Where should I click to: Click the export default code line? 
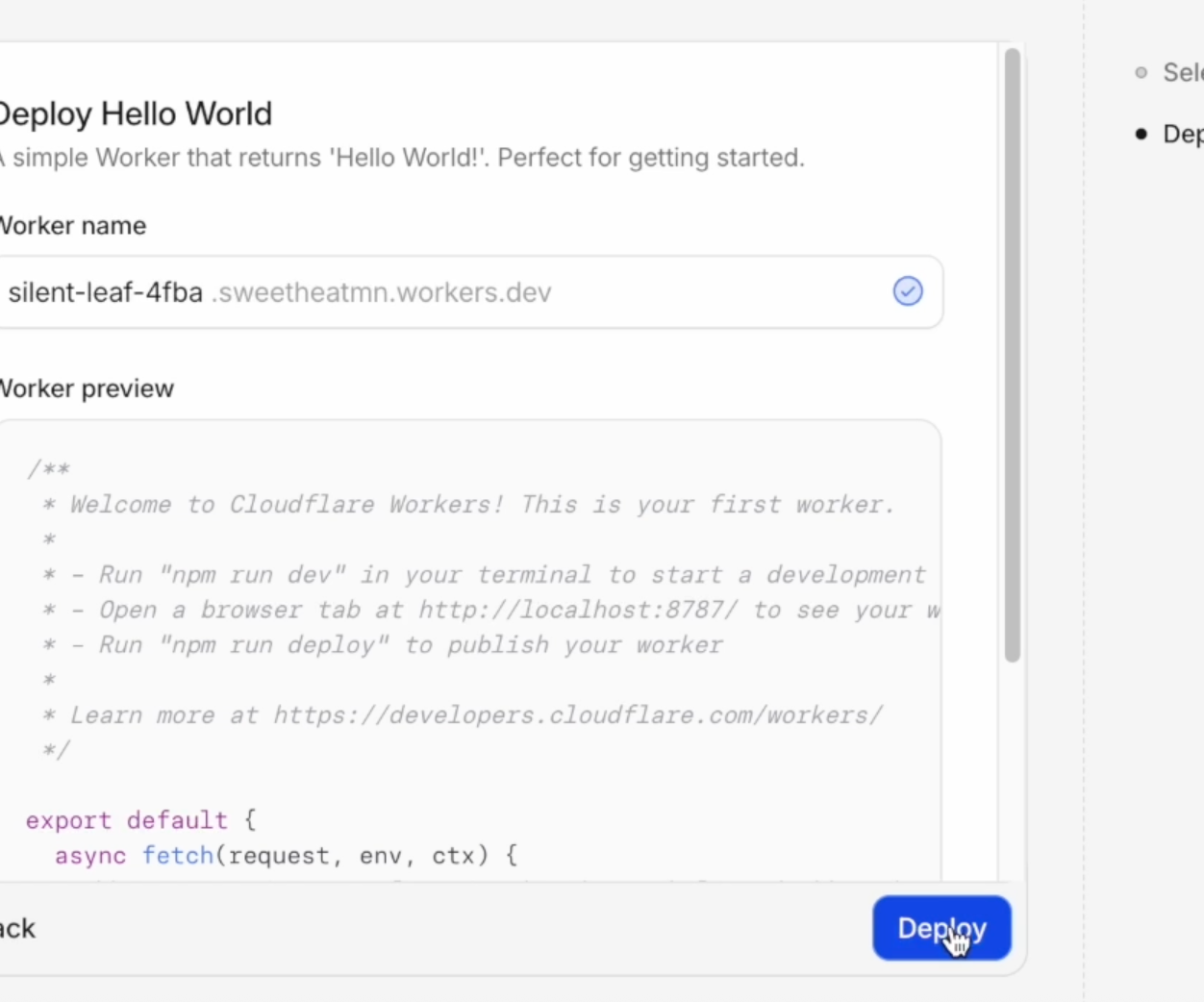[140, 820]
